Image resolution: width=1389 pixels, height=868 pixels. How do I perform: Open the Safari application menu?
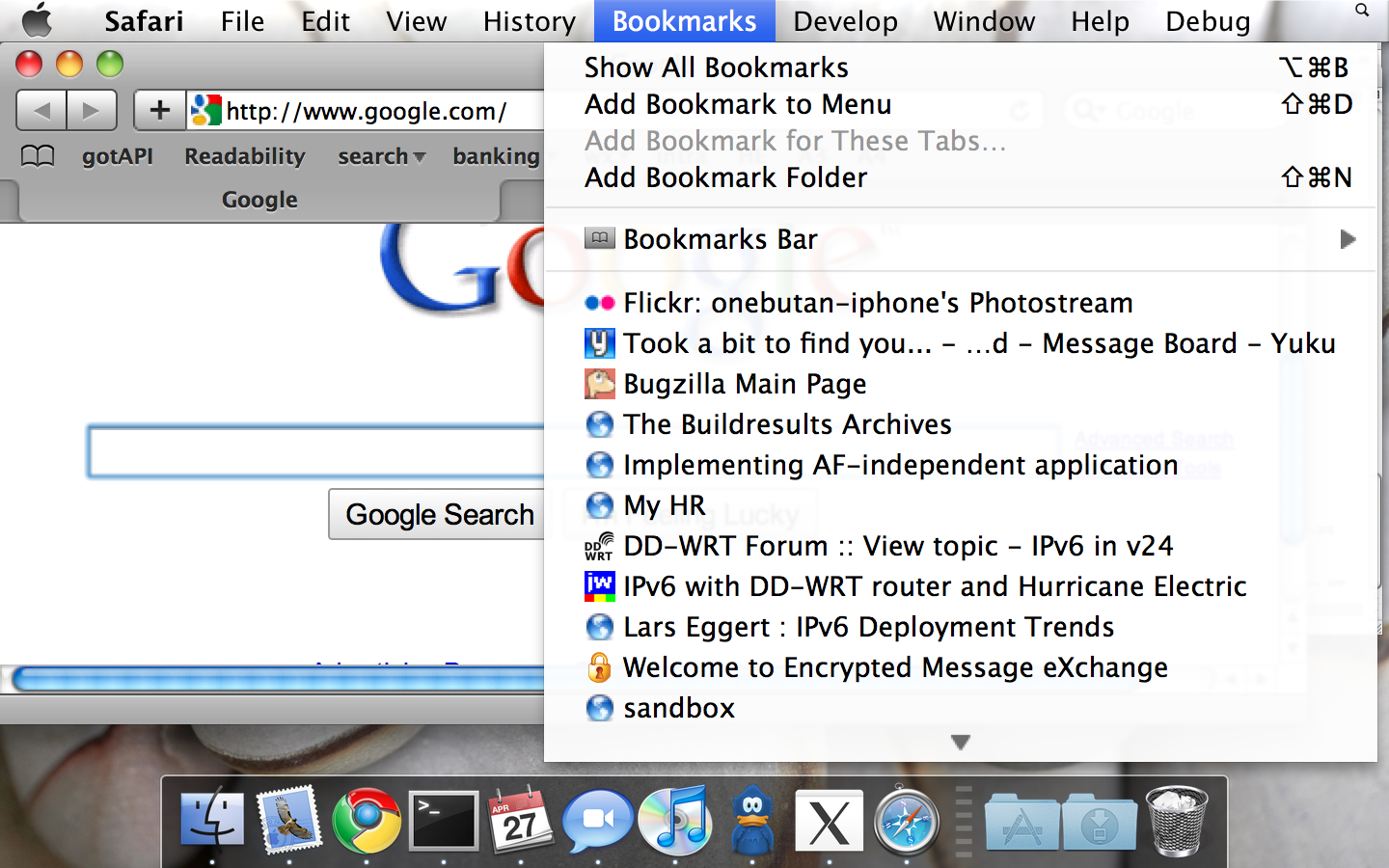click(144, 21)
